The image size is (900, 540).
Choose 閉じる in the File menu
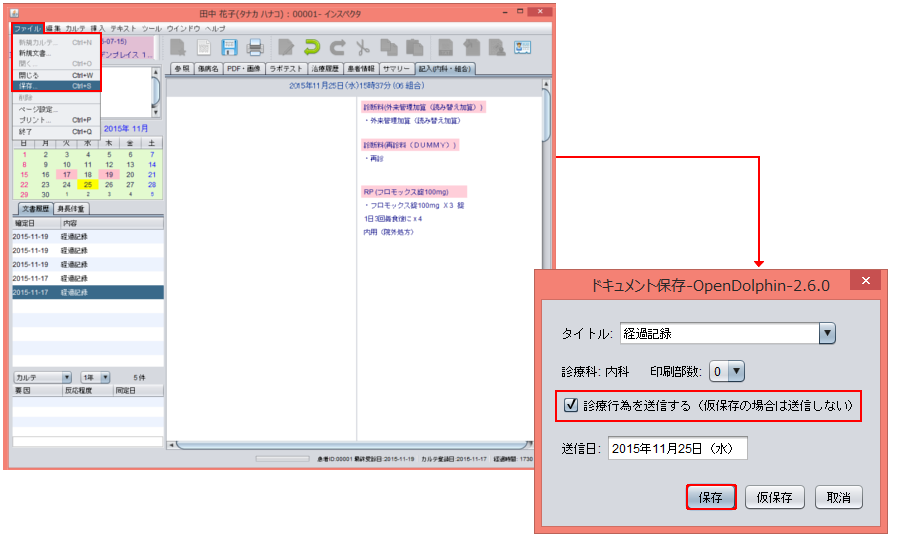coord(56,75)
